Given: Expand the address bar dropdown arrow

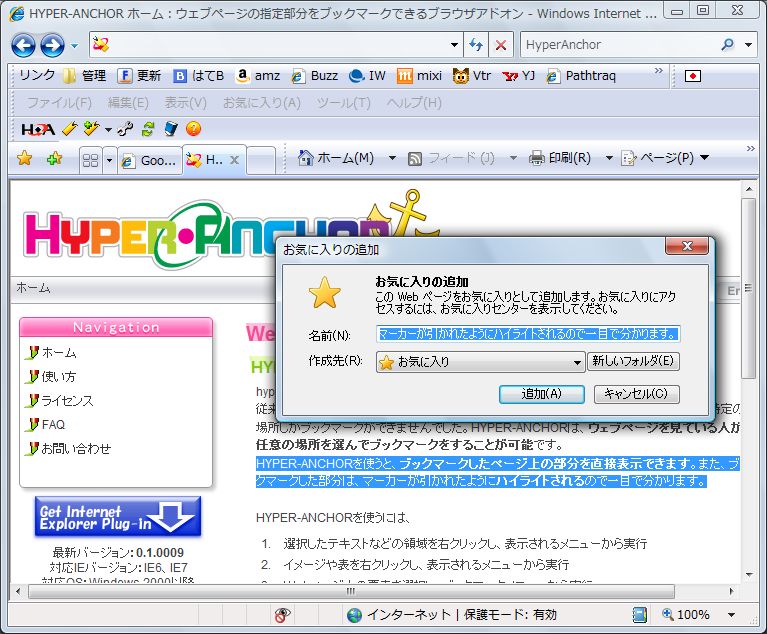Looking at the screenshot, I should (x=454, y=45).
